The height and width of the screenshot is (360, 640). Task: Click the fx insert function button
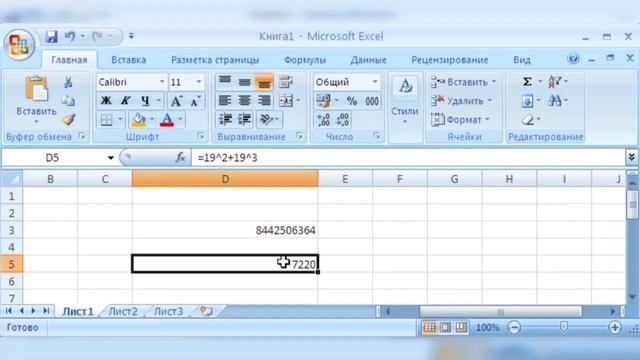[x=180, y=158]
